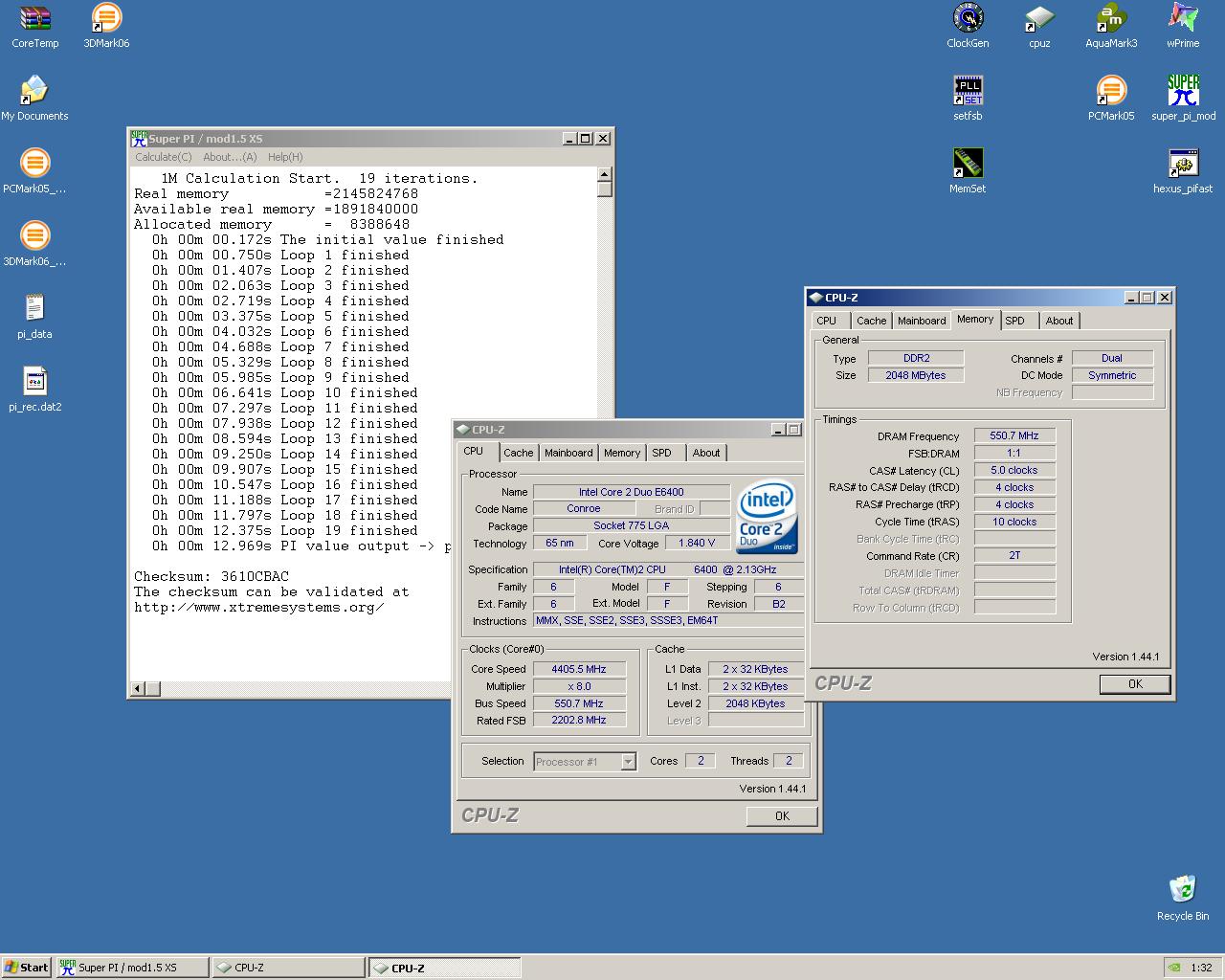Click the FSB:DRAM 1:1 value
The height and width of the screenshot is (980, 1225).
1014,453
